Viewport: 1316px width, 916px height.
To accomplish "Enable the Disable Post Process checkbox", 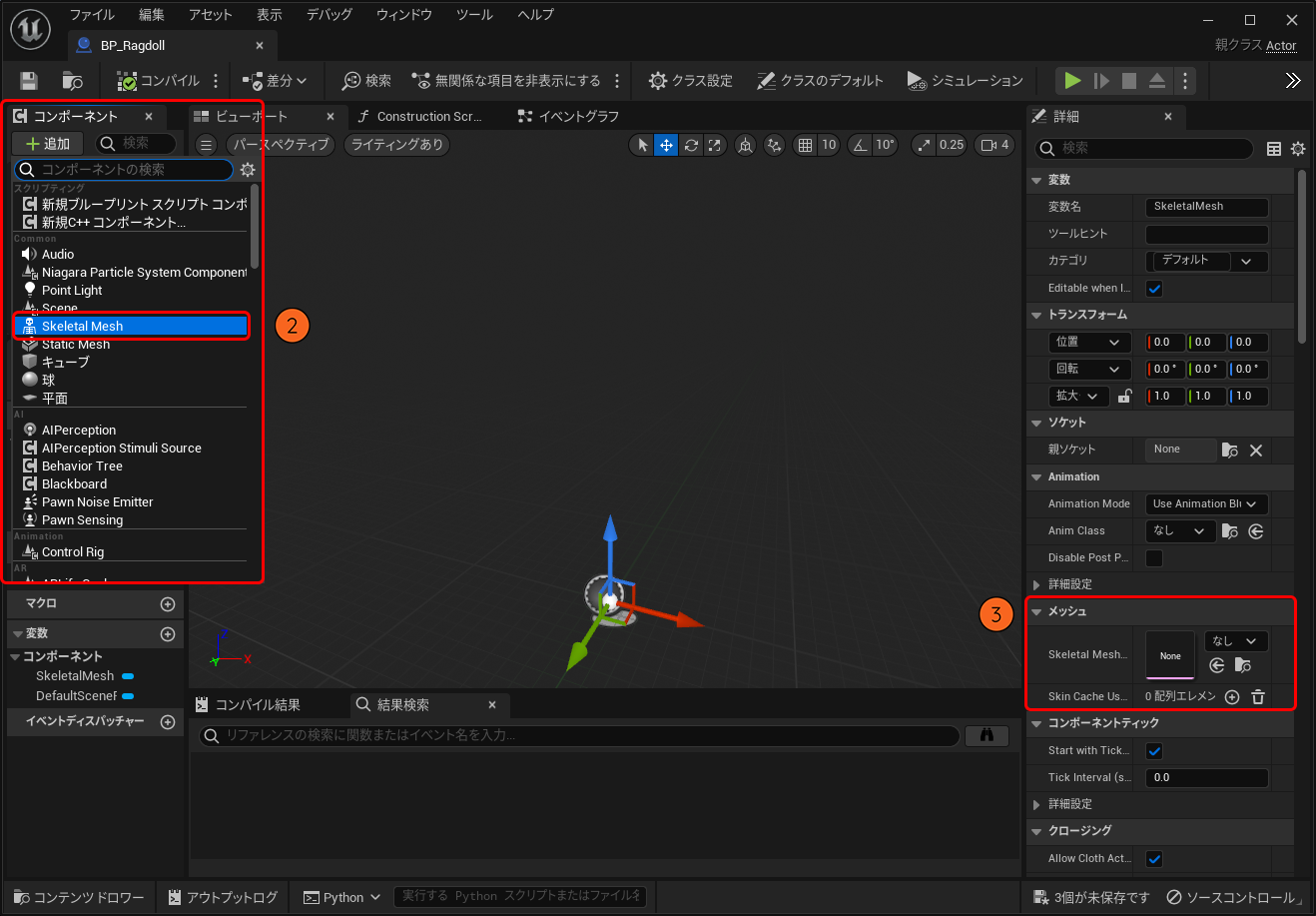I will [x=1154, y=558].
